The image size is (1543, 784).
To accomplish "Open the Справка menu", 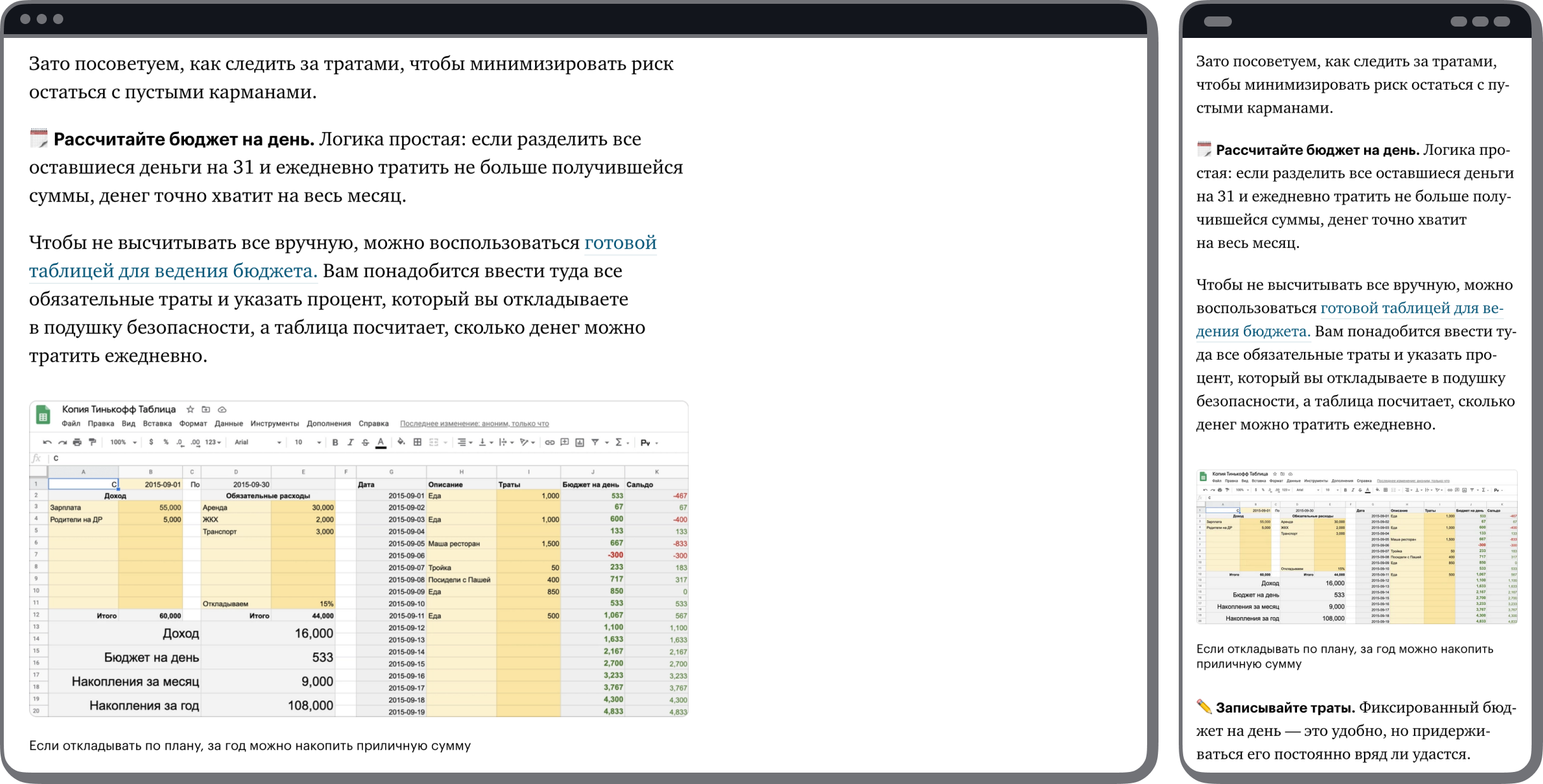I will pyautogui.click(x=374, y=424).
